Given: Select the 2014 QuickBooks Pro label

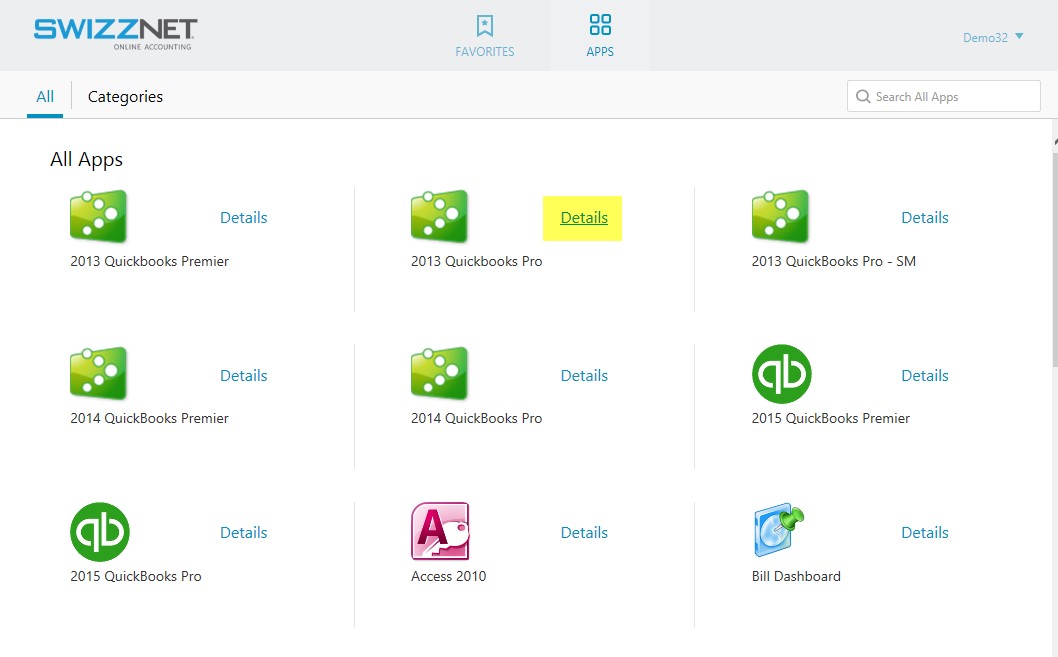Looking at the screenshot, I should point(476,419).
